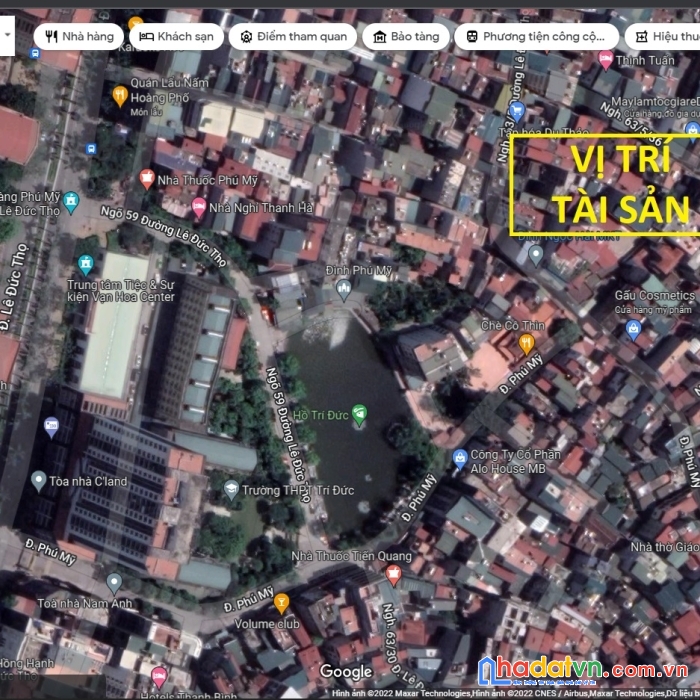Select the Bảo tàng museum chip
The height and width of the screenshot is (700, 700).
tap(406, 37)
